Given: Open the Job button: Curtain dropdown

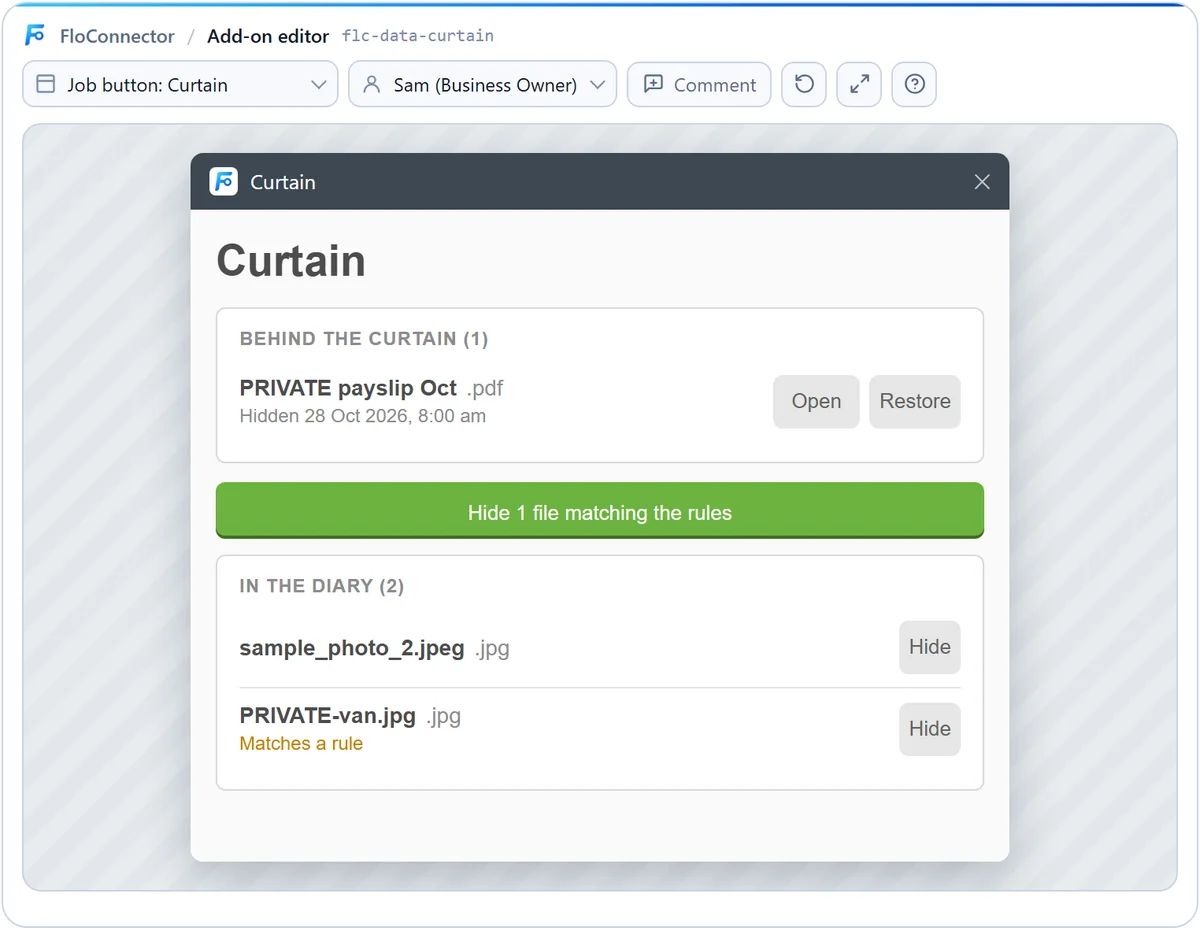Looking at the screenshot, I should pos(180,85).
